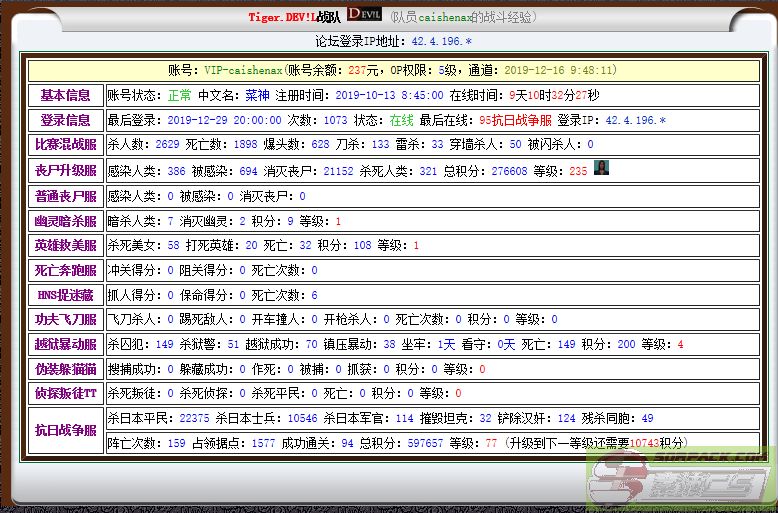Select the 死亡奔跑服 row label
The width and height of the screenshot is (778, 513).
point(65,270)
